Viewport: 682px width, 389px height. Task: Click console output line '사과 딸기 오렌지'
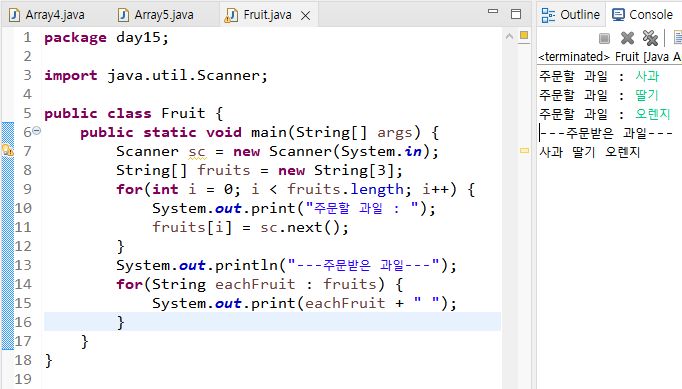pos(590,152)
